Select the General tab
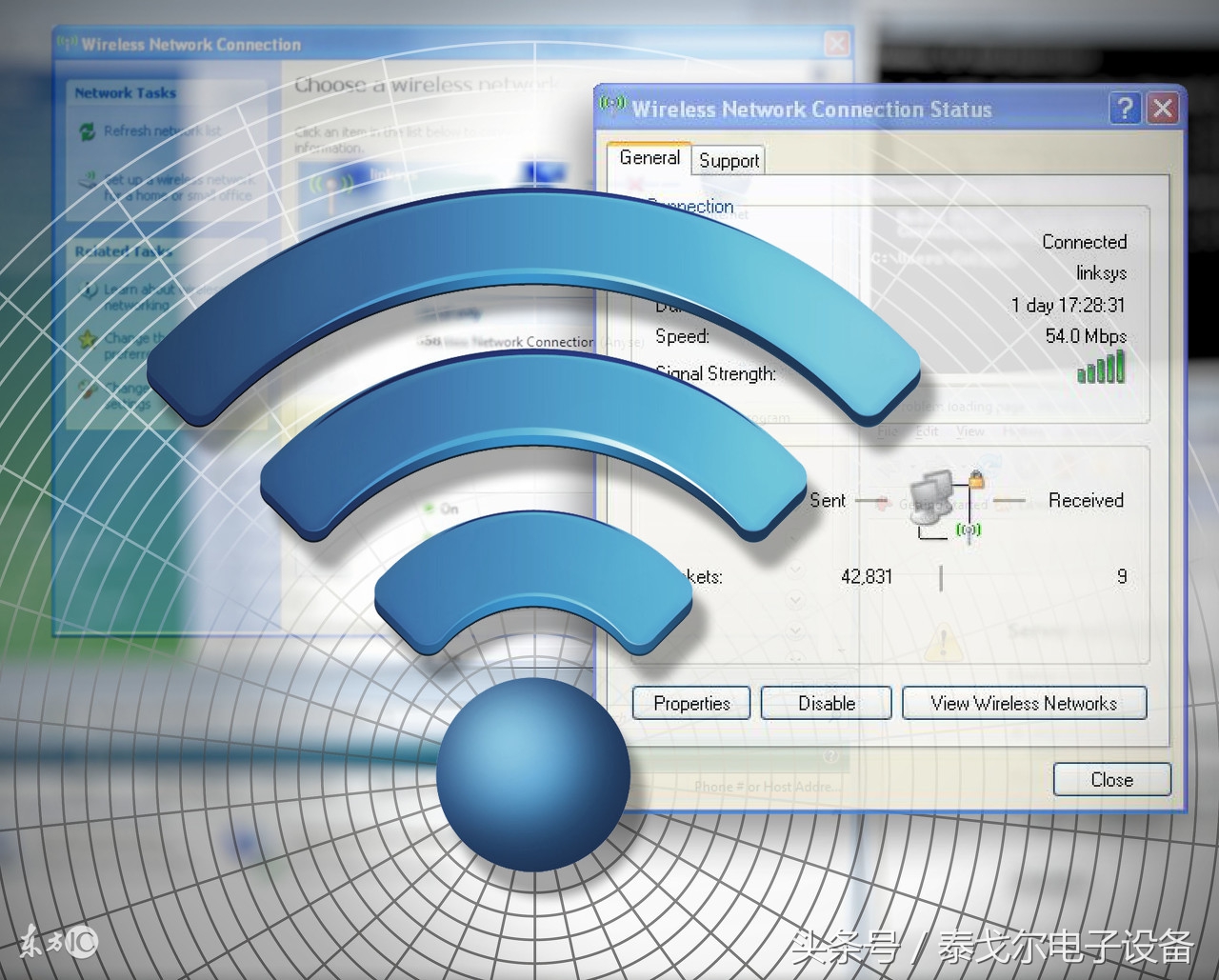 649,158
